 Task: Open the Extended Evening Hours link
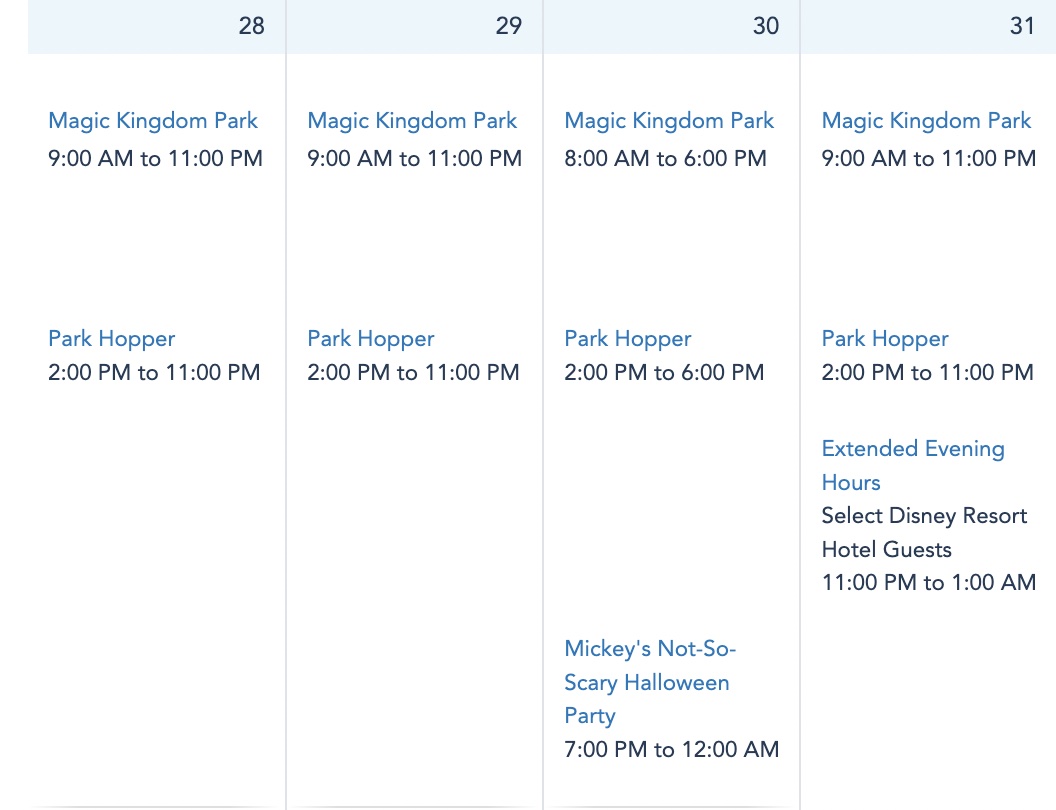click(912, 465)
